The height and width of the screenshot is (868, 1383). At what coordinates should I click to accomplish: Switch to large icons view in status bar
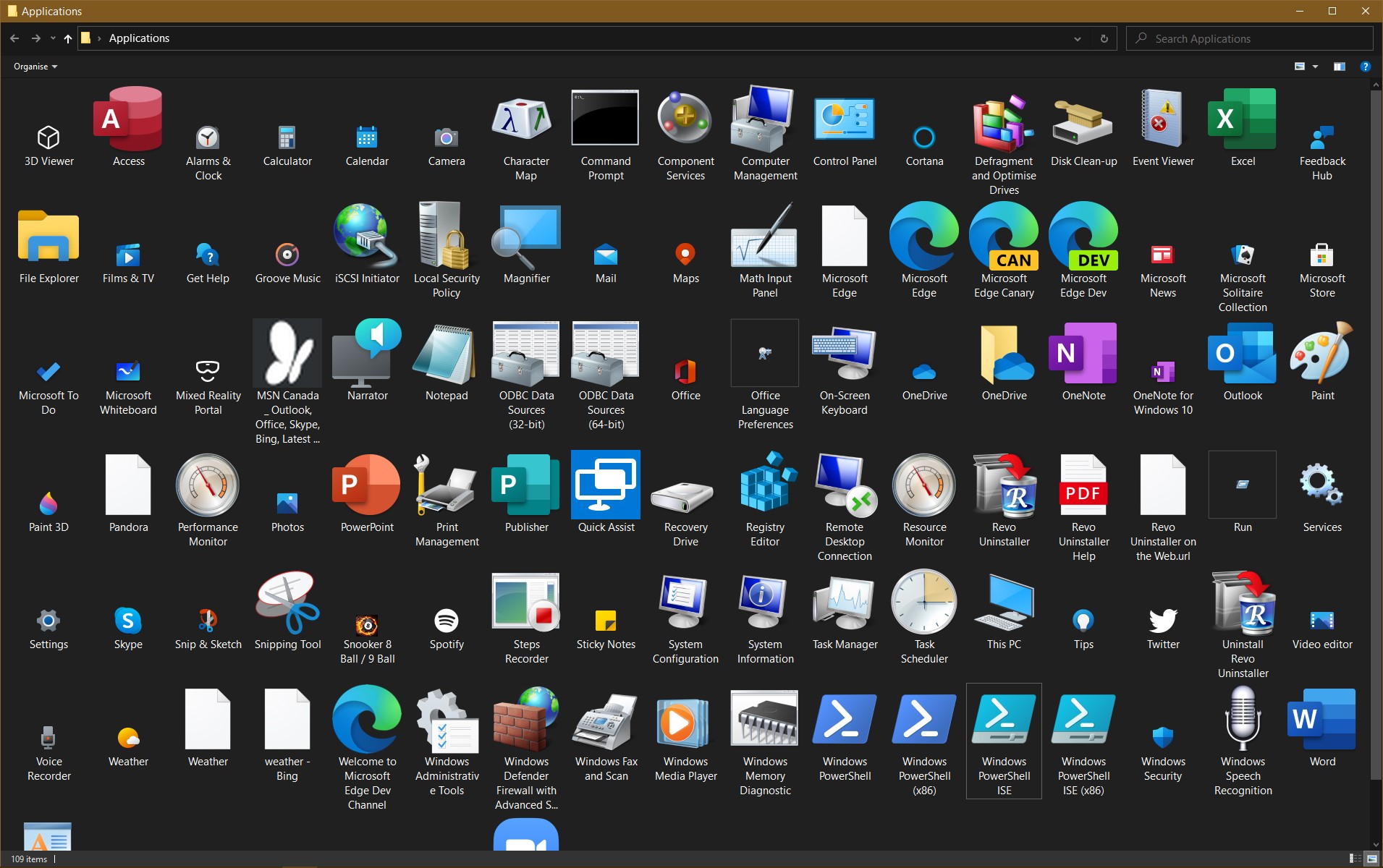click(x=1371, y=859)
